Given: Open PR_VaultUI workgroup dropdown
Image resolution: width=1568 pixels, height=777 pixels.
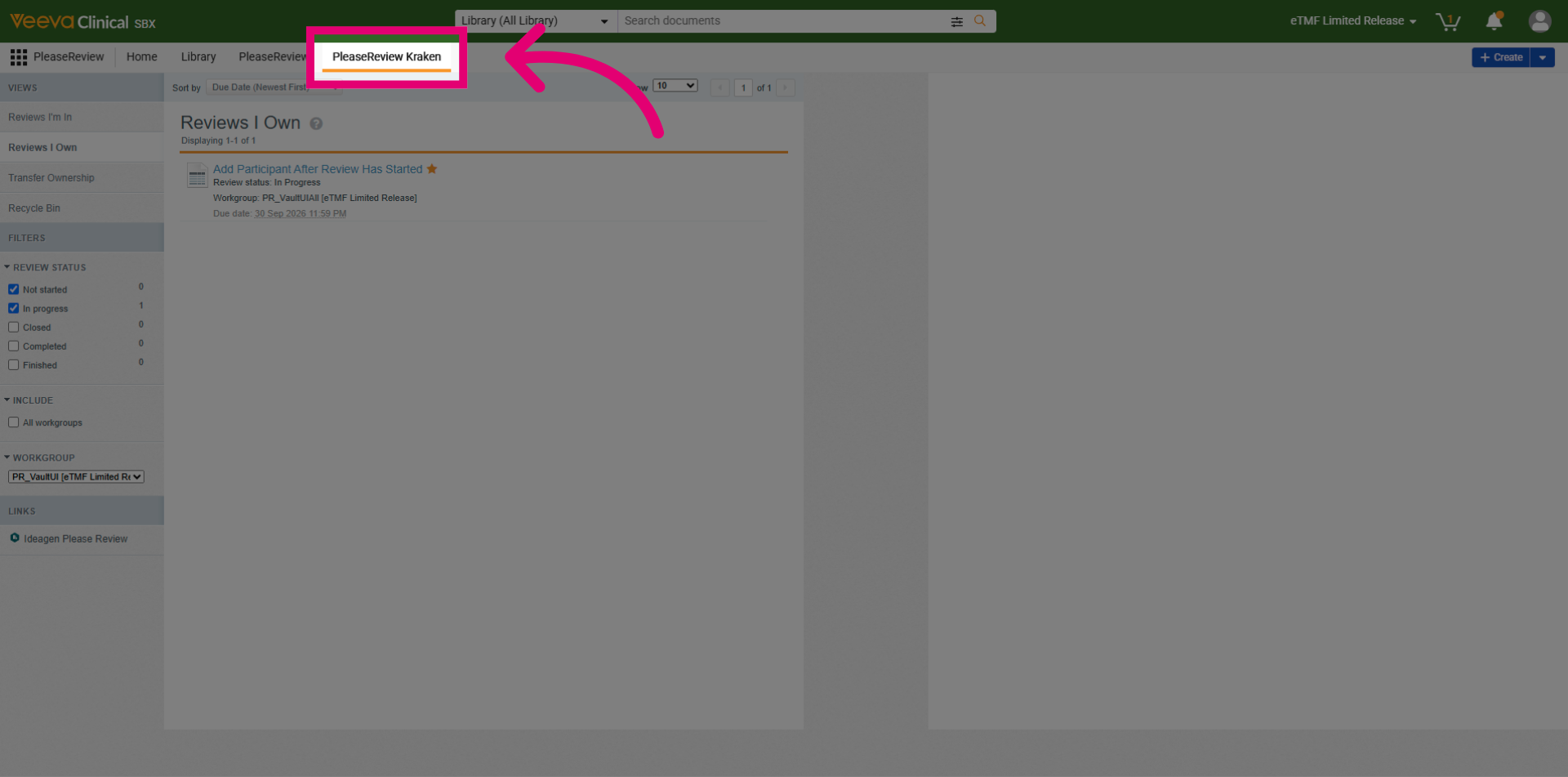Looking at the screenshot, I should point(77,476).
